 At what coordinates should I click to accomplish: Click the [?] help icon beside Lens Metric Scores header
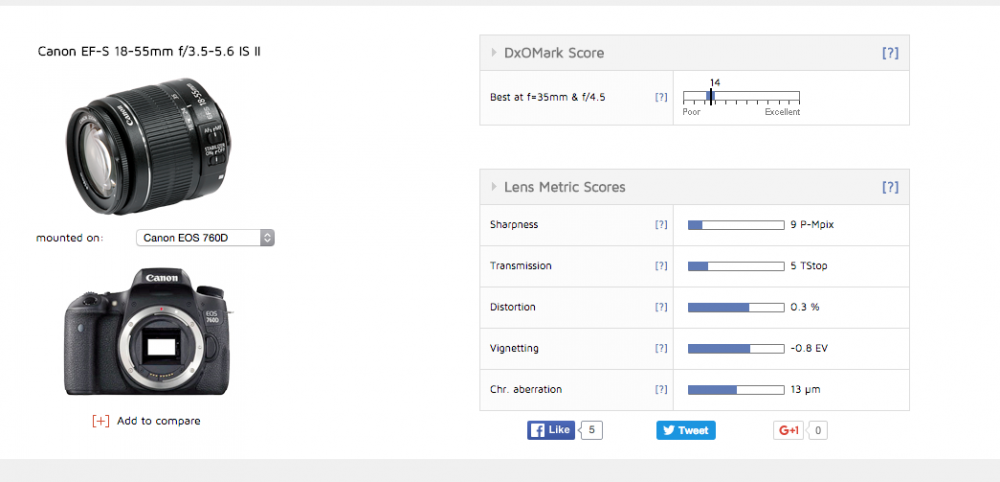(x=890, y=187)
